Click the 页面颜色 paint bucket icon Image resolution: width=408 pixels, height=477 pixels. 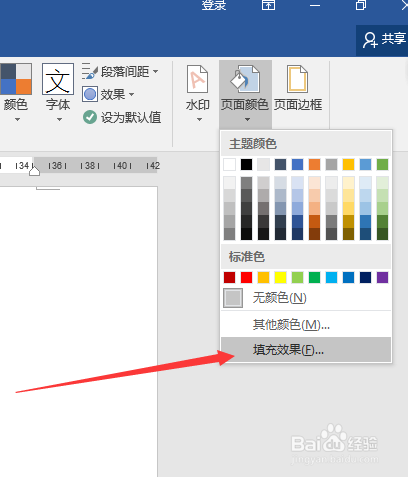(245, 79)
